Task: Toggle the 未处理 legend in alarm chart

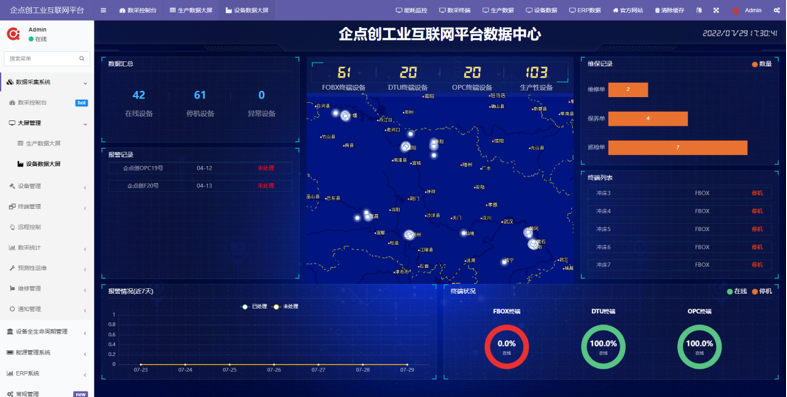Action: click(x=286, y=306)
